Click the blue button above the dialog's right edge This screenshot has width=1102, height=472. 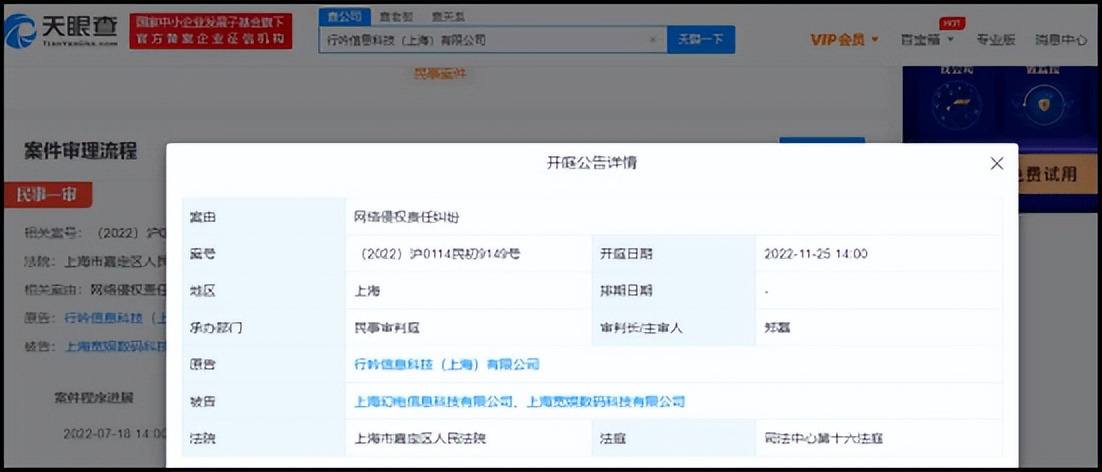tap(822, 140)
